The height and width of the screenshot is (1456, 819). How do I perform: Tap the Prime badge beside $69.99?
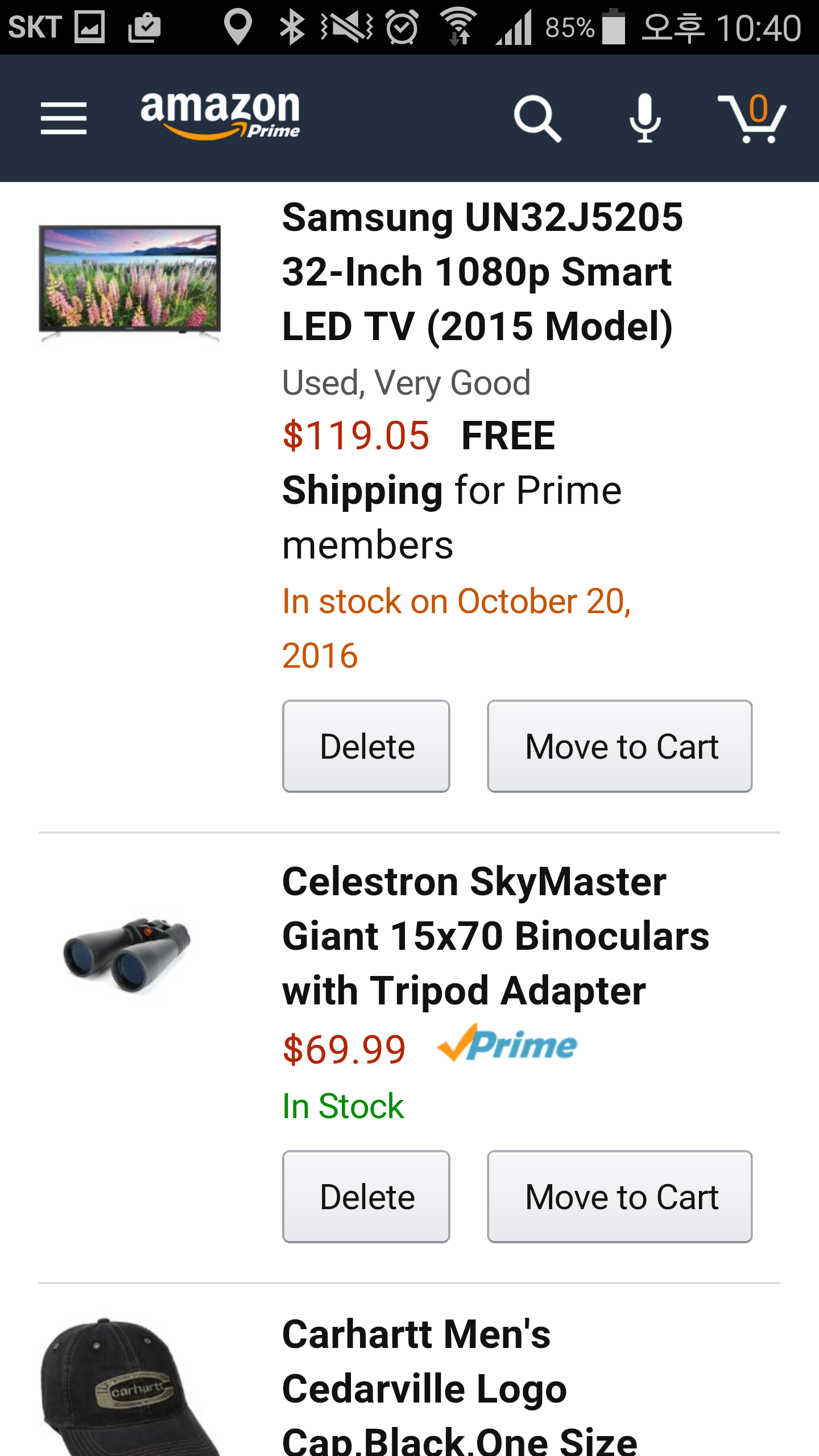click(507, 1044)
